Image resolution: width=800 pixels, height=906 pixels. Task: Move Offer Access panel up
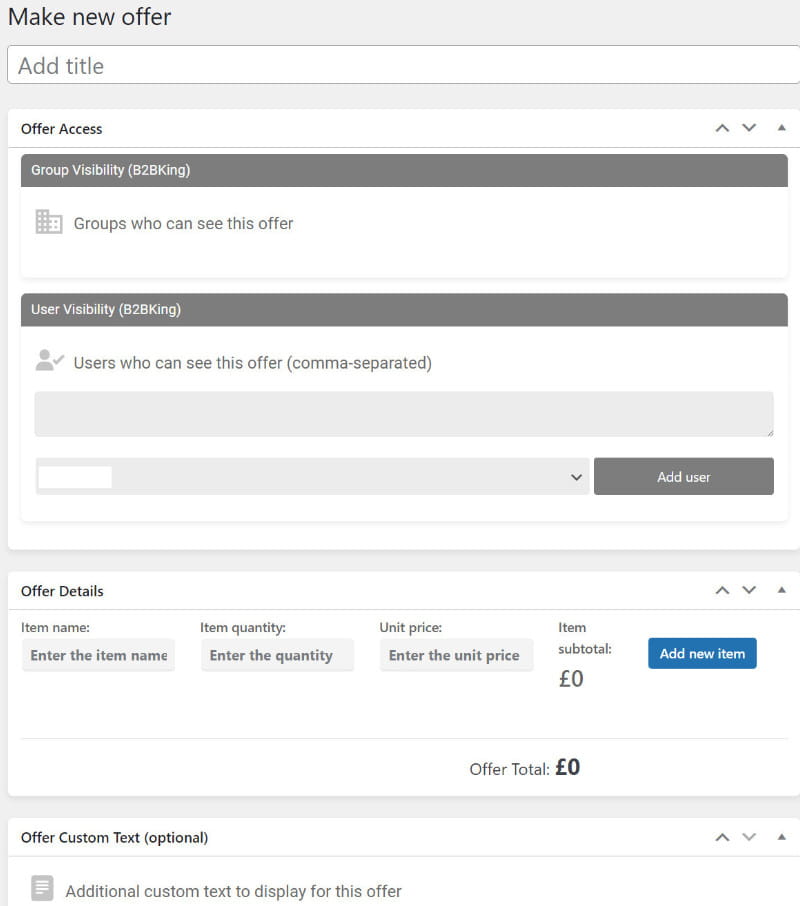point(722,128)
